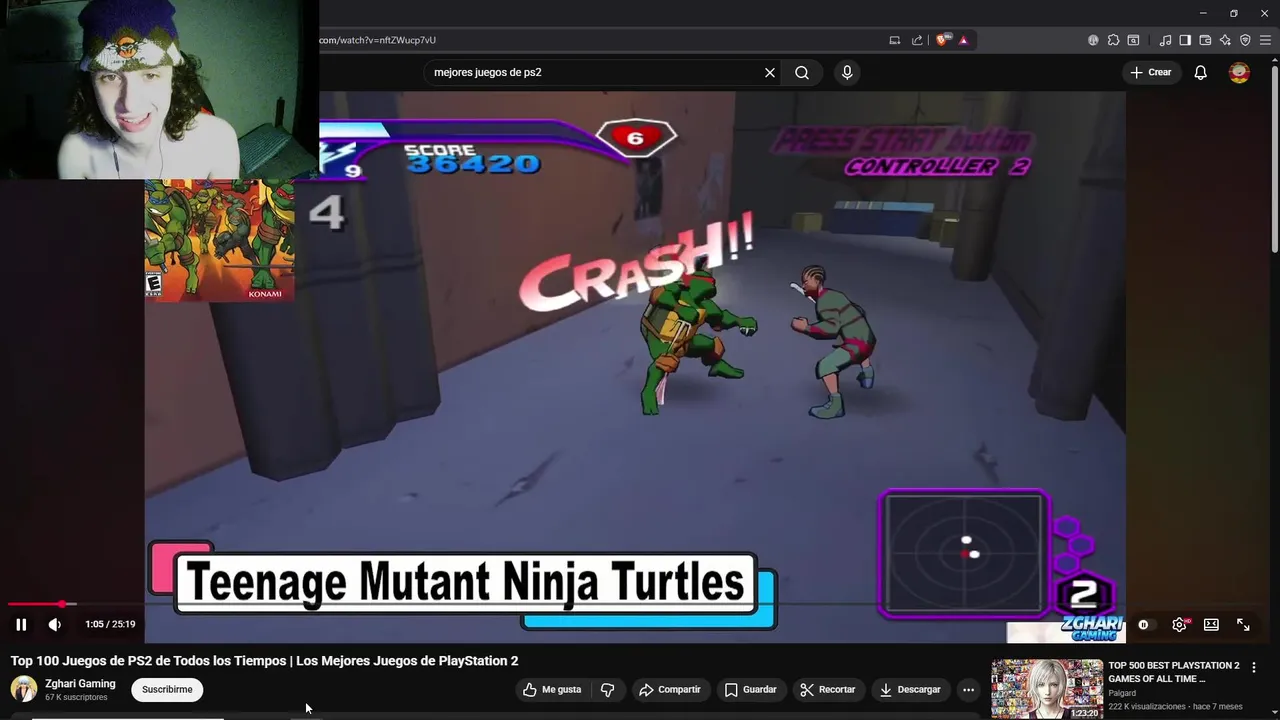Viewport: 1280px width, 720px height.
Task: Dislike the video thumbs down
Action: (607, 690)
